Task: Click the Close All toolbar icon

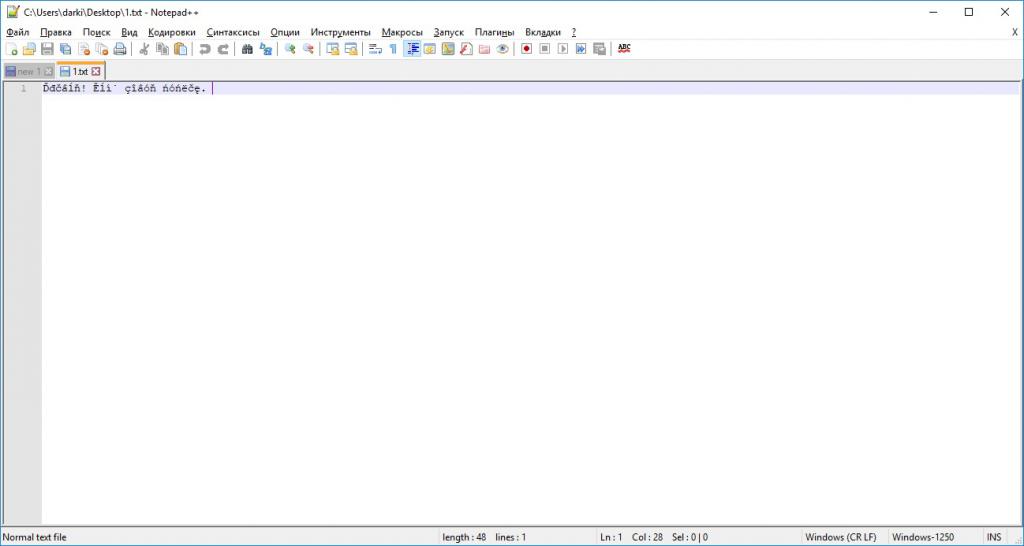Action: (x=102, y=49)
